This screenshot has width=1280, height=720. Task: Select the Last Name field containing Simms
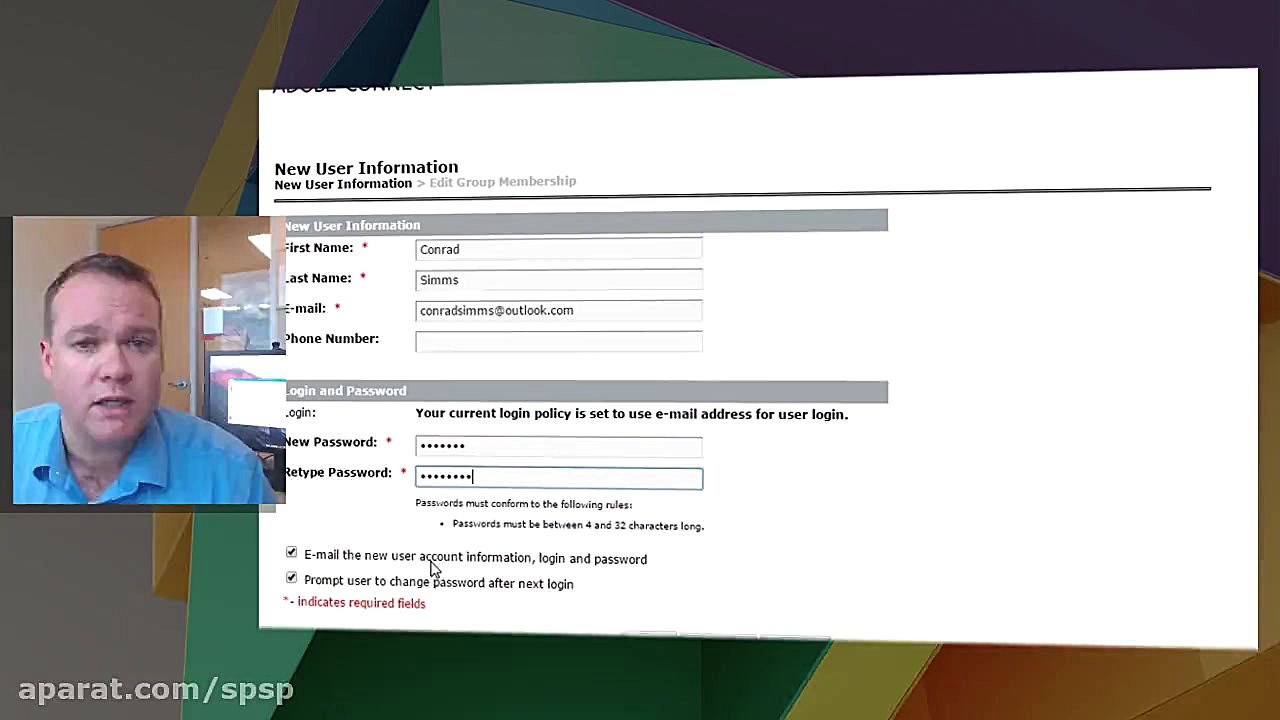558,280
